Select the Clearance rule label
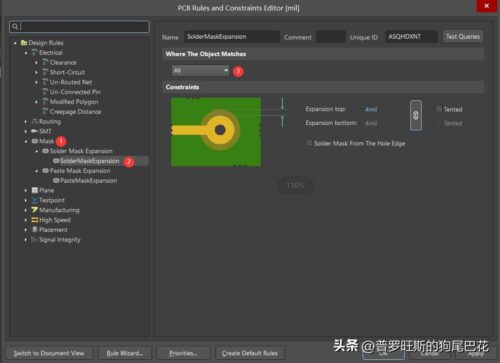This screenshot has height=363, width=500. (x=63, y=62)
